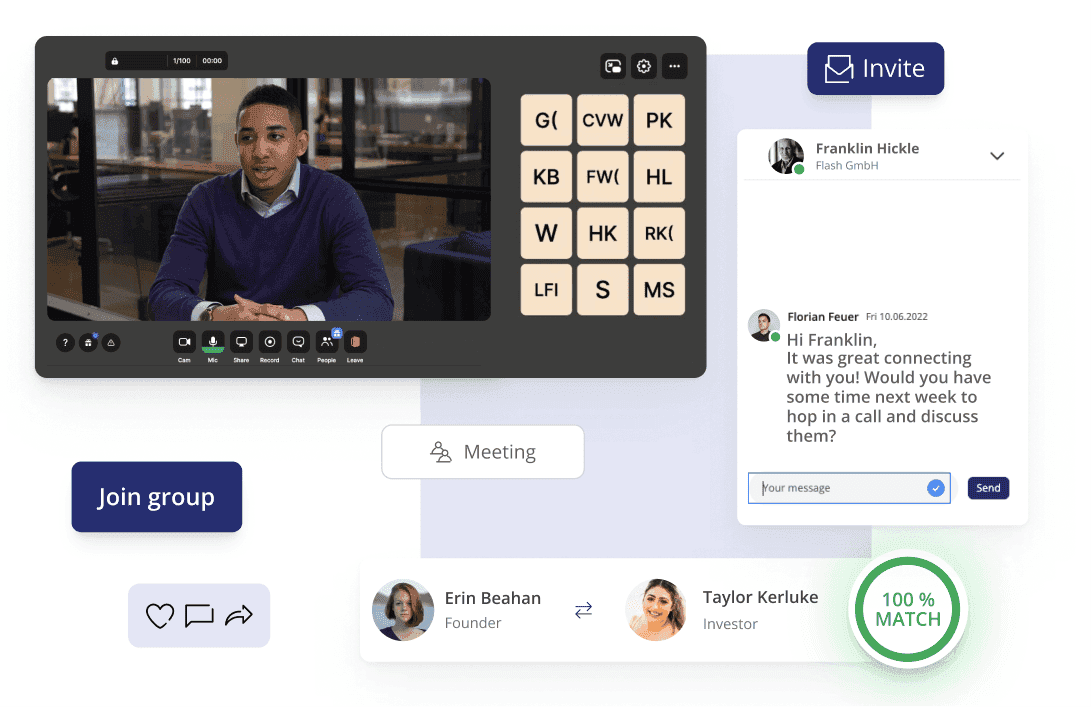The width and height of the screenshot is (1091, 707).
Task: Open the three-dot more options menu
Action: pyautogui.click(x=675, y=67)
